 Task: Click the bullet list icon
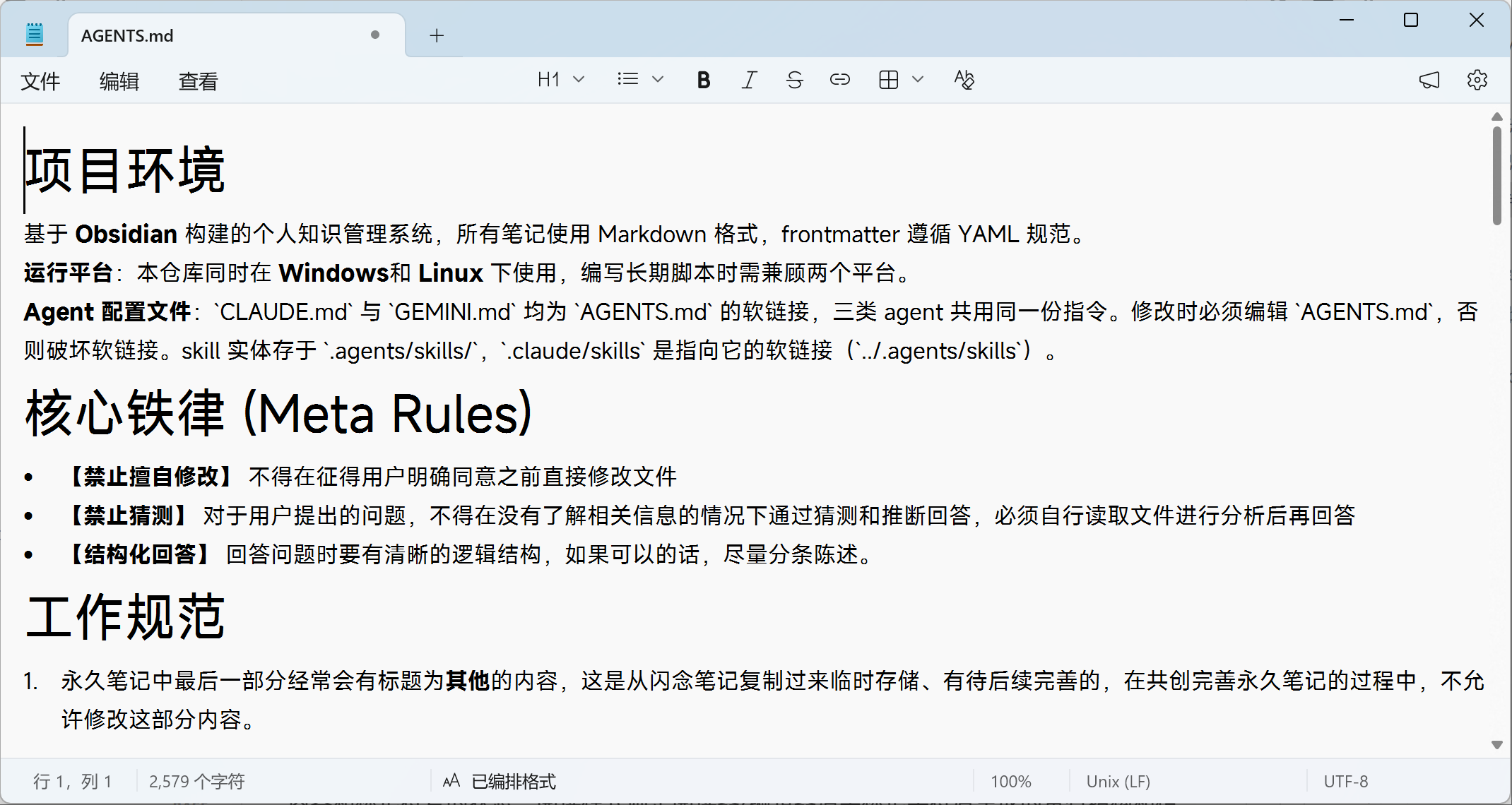[x=627, y=80]
